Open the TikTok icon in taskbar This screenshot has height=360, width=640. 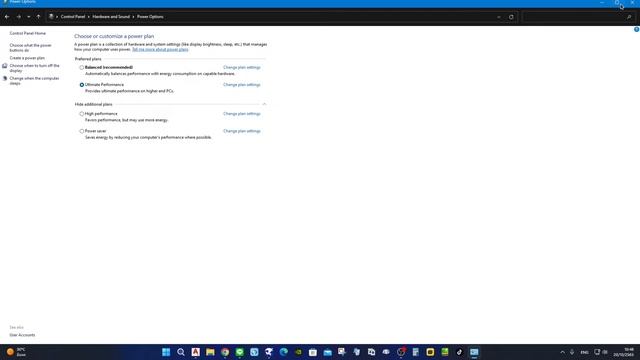(x=459, y=352)
